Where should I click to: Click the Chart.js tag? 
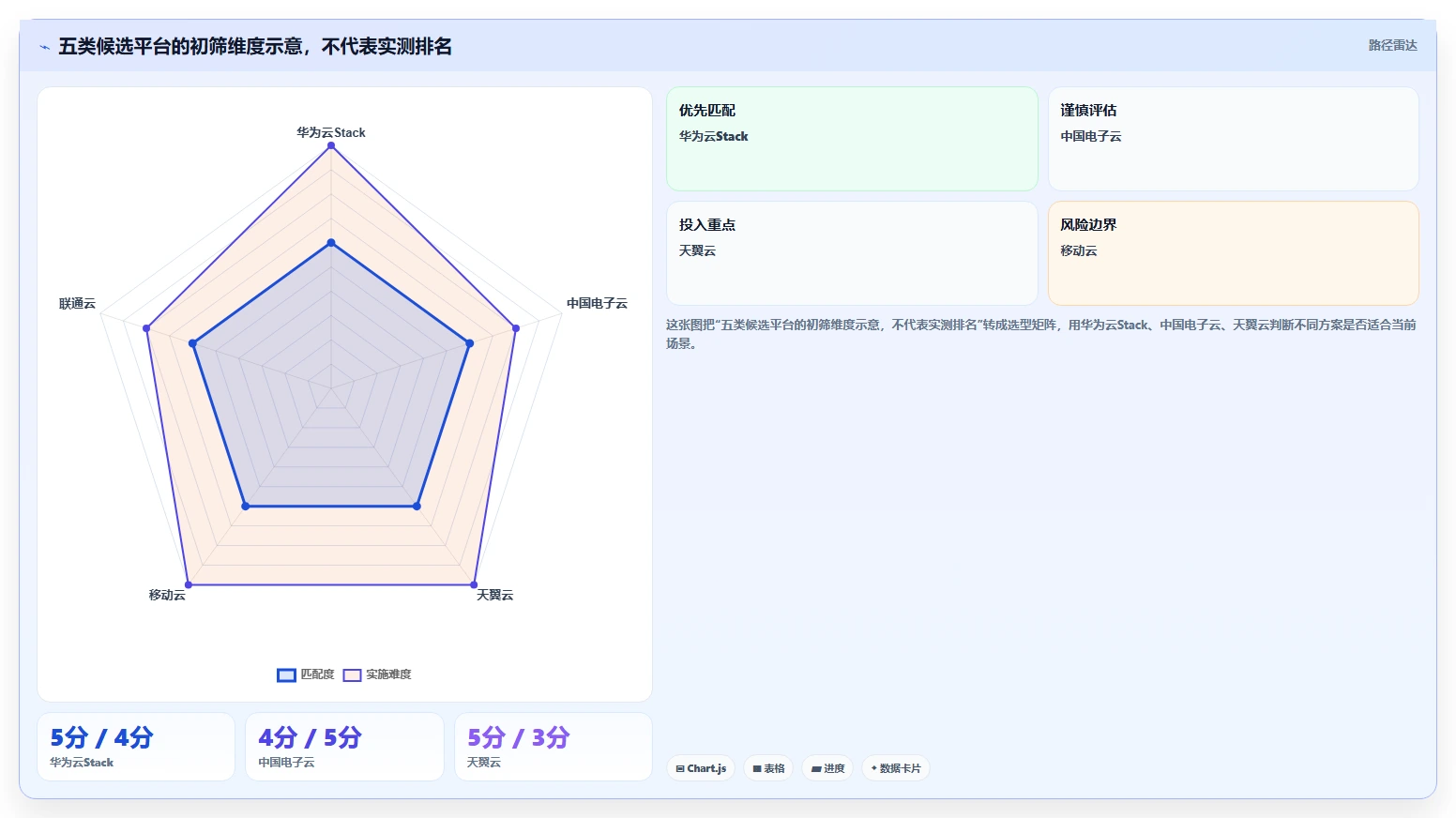coord(701,768)
